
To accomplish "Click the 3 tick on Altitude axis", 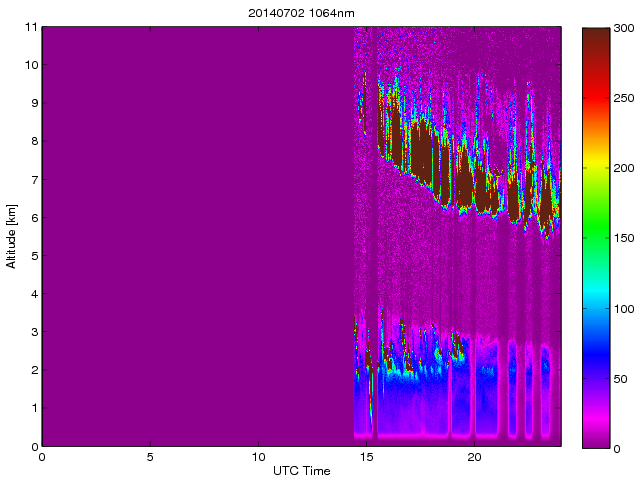I will click(33, 332).
